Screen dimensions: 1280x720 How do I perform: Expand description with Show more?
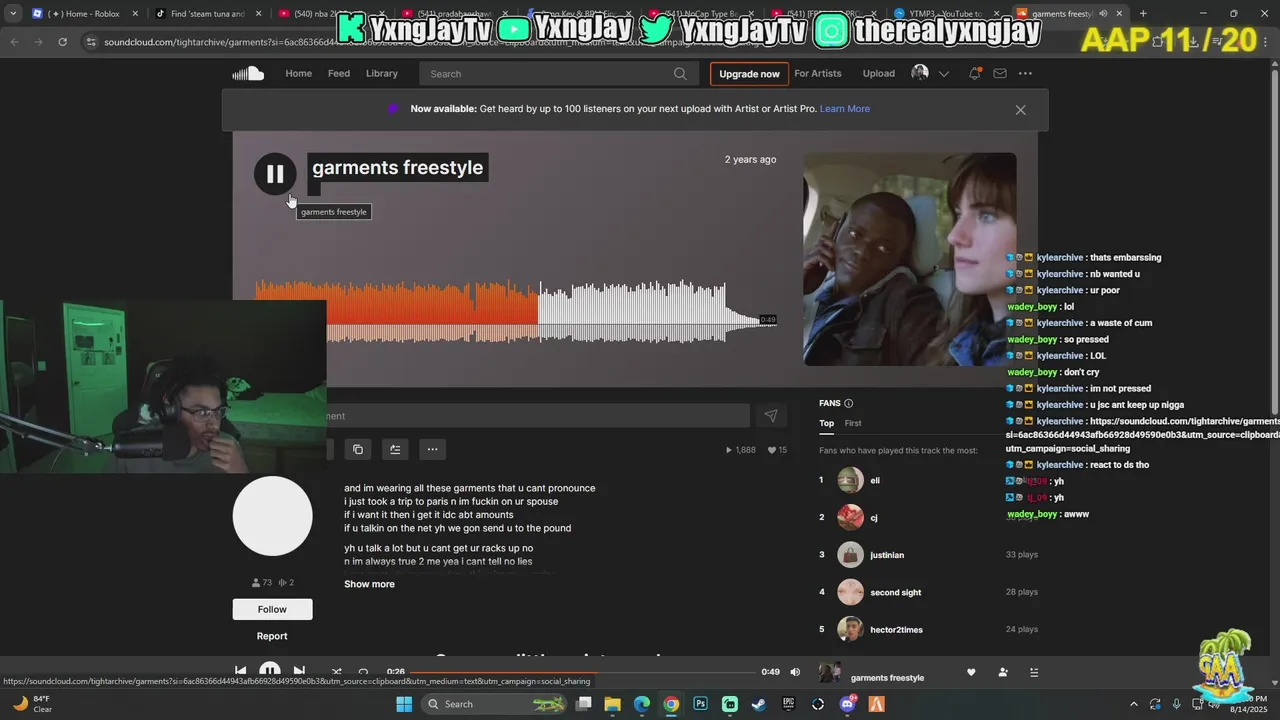[369, 584]
